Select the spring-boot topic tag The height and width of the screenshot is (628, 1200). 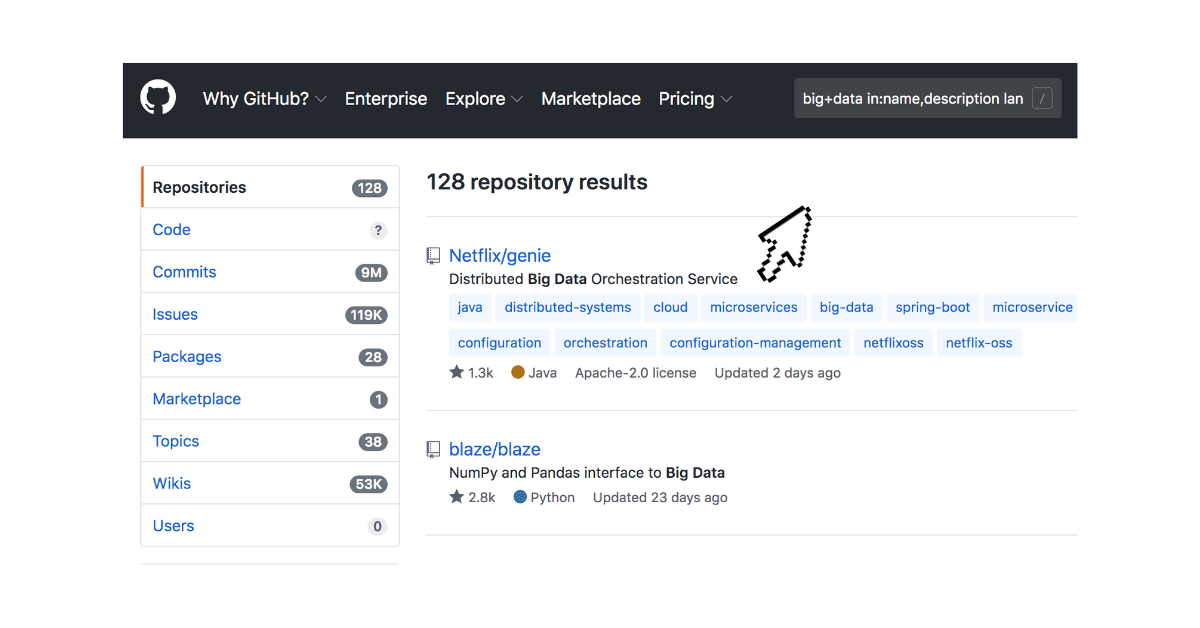933,308
